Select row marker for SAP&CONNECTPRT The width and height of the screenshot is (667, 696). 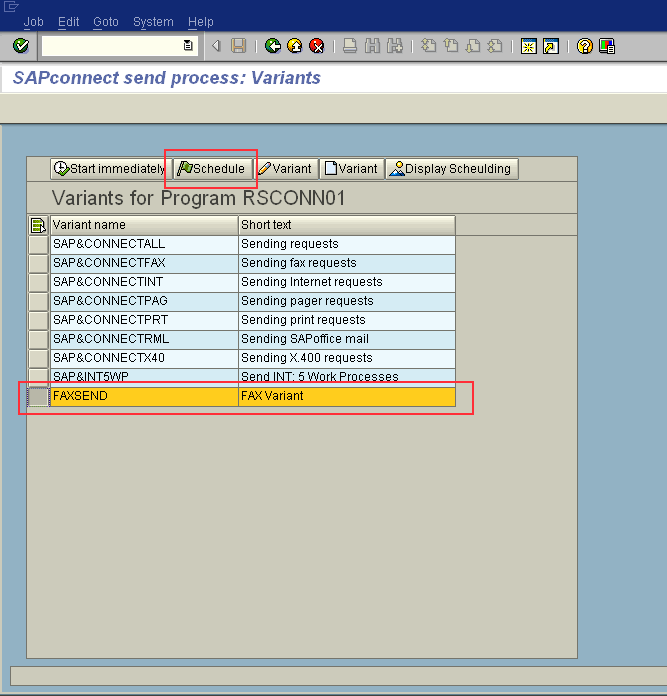pyautogui.click(x=39, y=321)
